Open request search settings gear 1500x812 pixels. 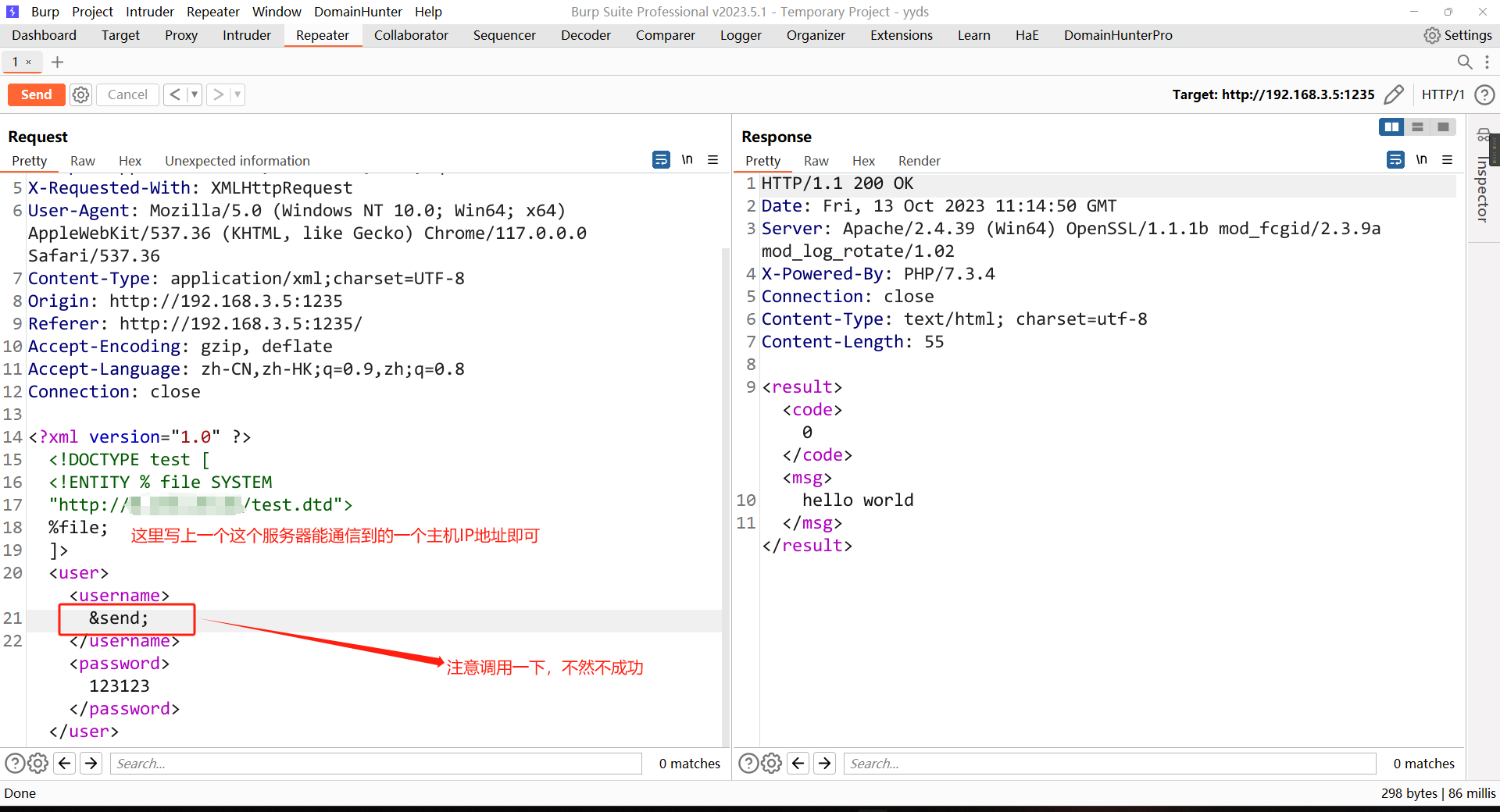(37, 763)
